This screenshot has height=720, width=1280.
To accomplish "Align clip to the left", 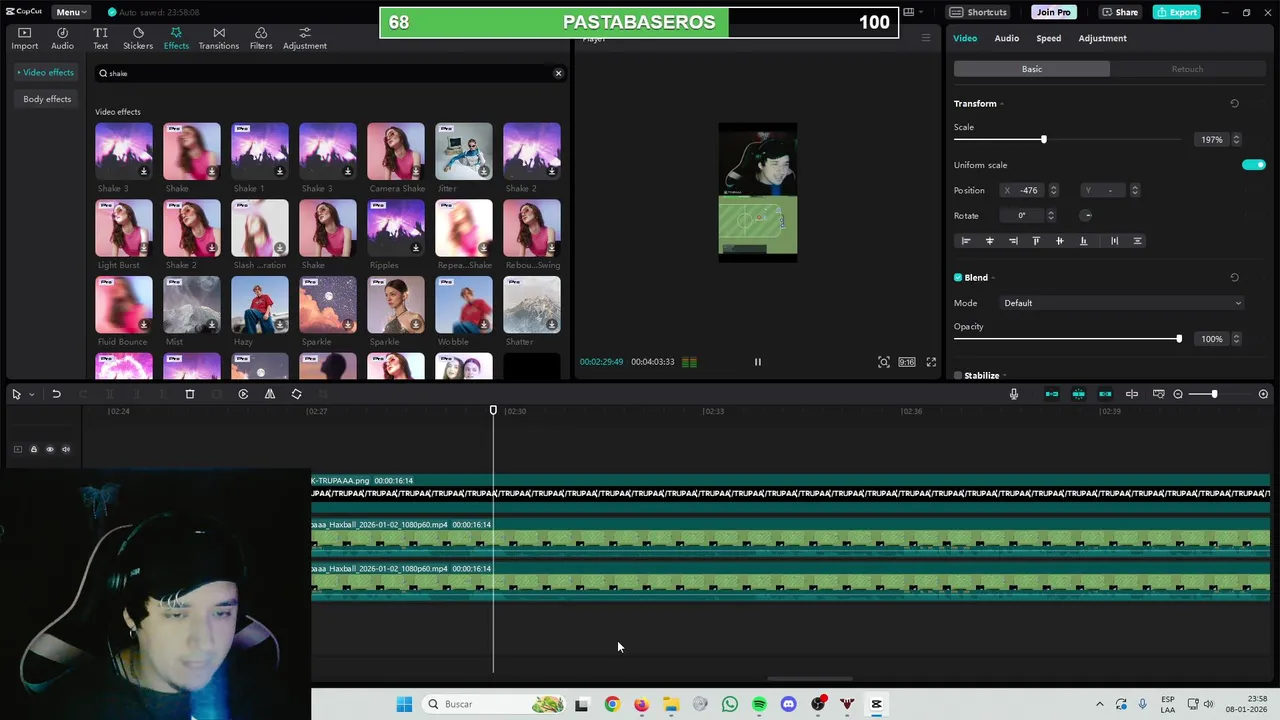I will click(x=965, y=241).
